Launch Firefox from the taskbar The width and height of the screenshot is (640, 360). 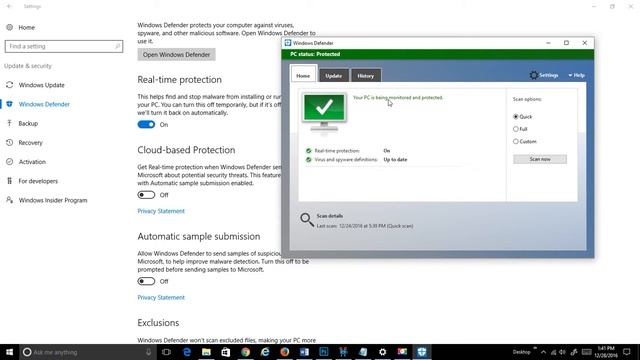pyautogui.click(x=284, y=352)
